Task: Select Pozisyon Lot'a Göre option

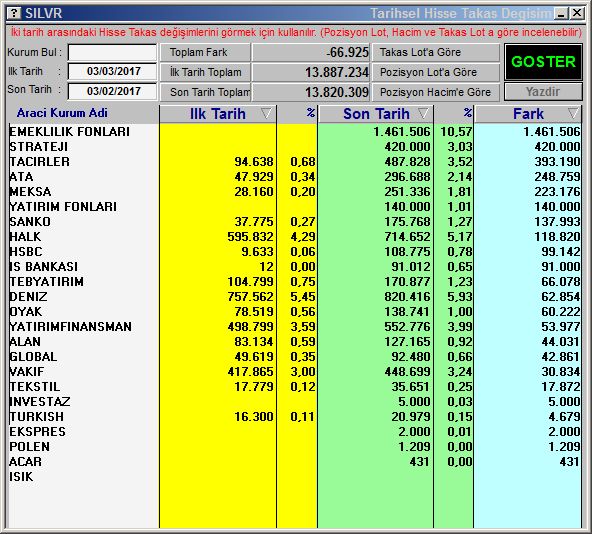Action: tap(436, 72)
